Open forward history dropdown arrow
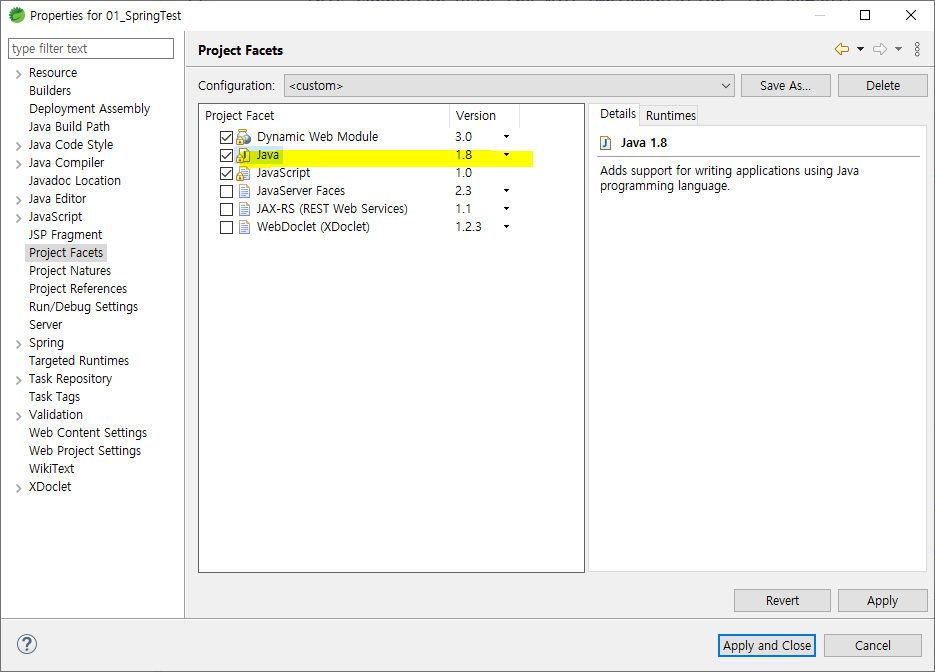935x672 pixels. coord(898,49)
